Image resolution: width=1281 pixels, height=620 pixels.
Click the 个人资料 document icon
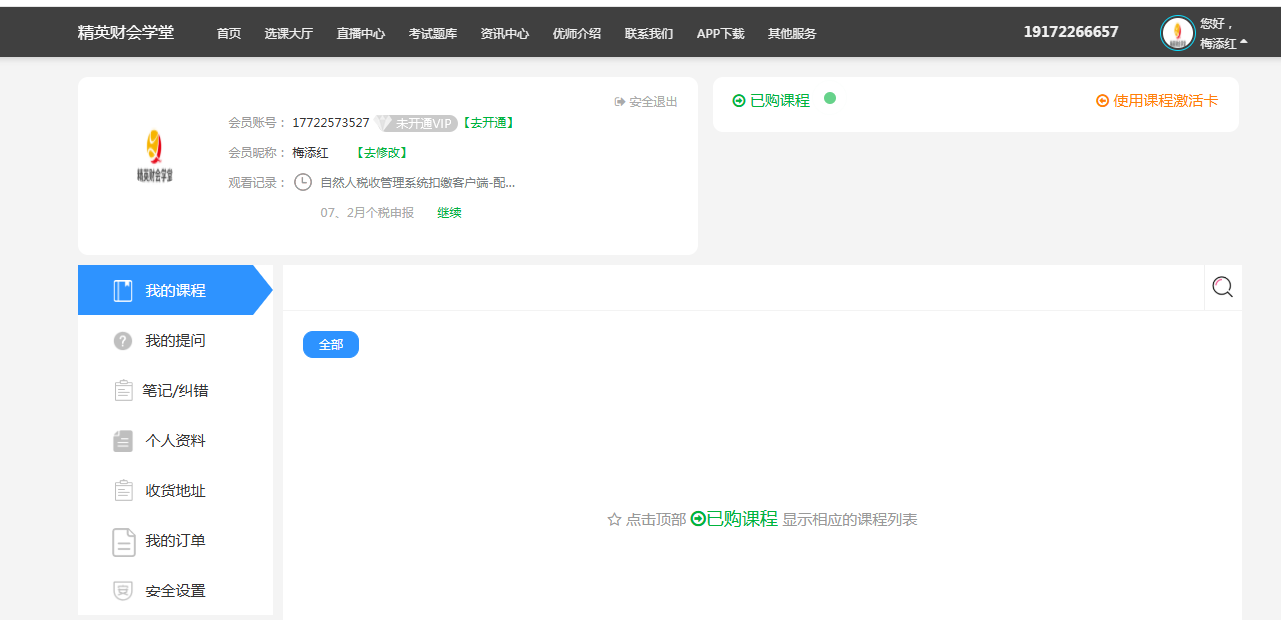(x=123, y=441)
